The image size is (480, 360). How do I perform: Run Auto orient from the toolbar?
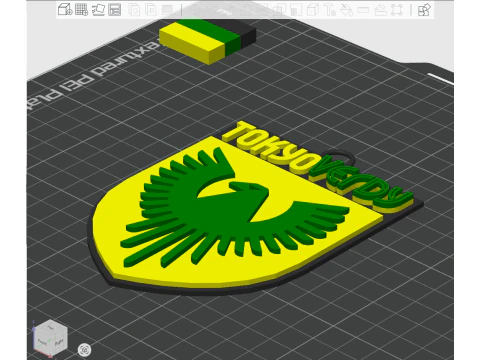click(99, 10)
